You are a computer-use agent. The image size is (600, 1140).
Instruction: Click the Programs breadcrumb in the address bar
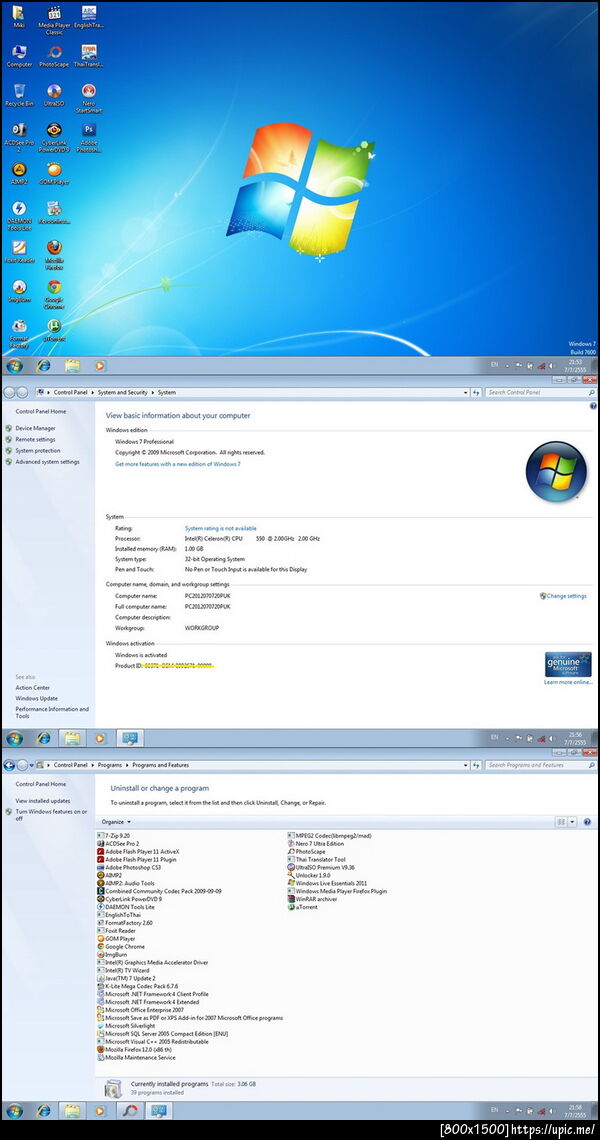(110, 765)
